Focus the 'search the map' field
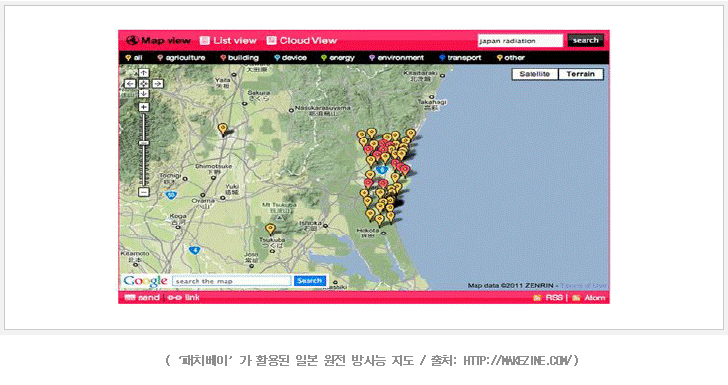Viewport: 728px width, 385px height. coord(232,281)
